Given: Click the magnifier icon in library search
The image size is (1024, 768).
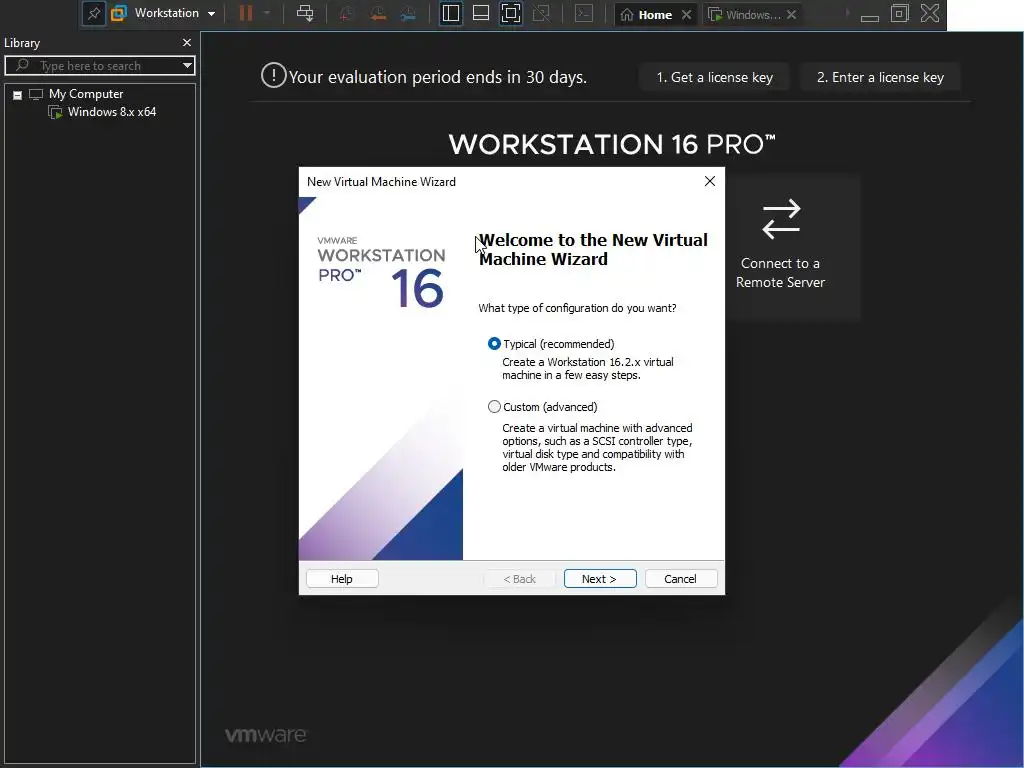Looking at the screenshot, I should 22,65.
